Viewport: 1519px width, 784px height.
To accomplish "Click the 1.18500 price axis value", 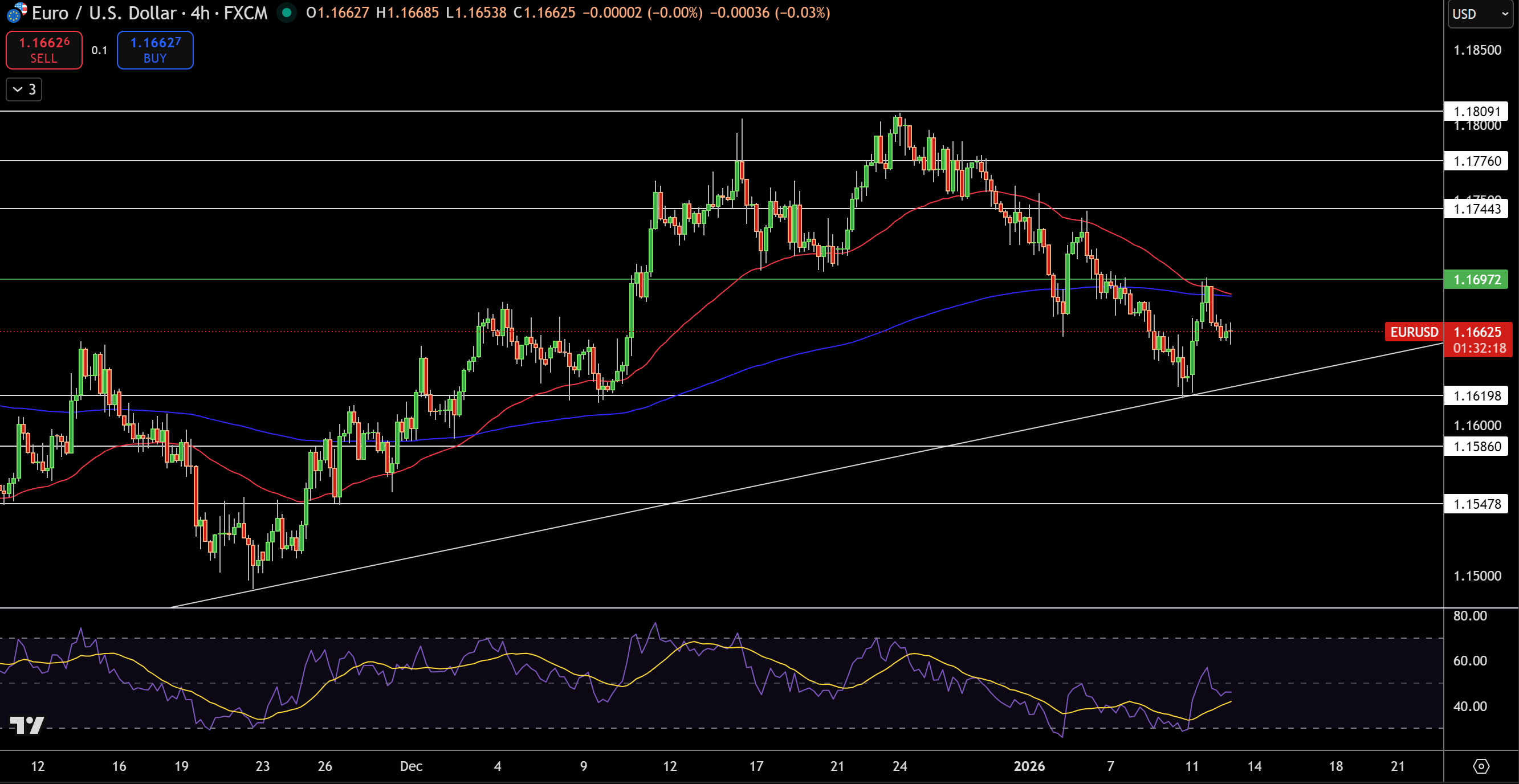I will 1477,50.
